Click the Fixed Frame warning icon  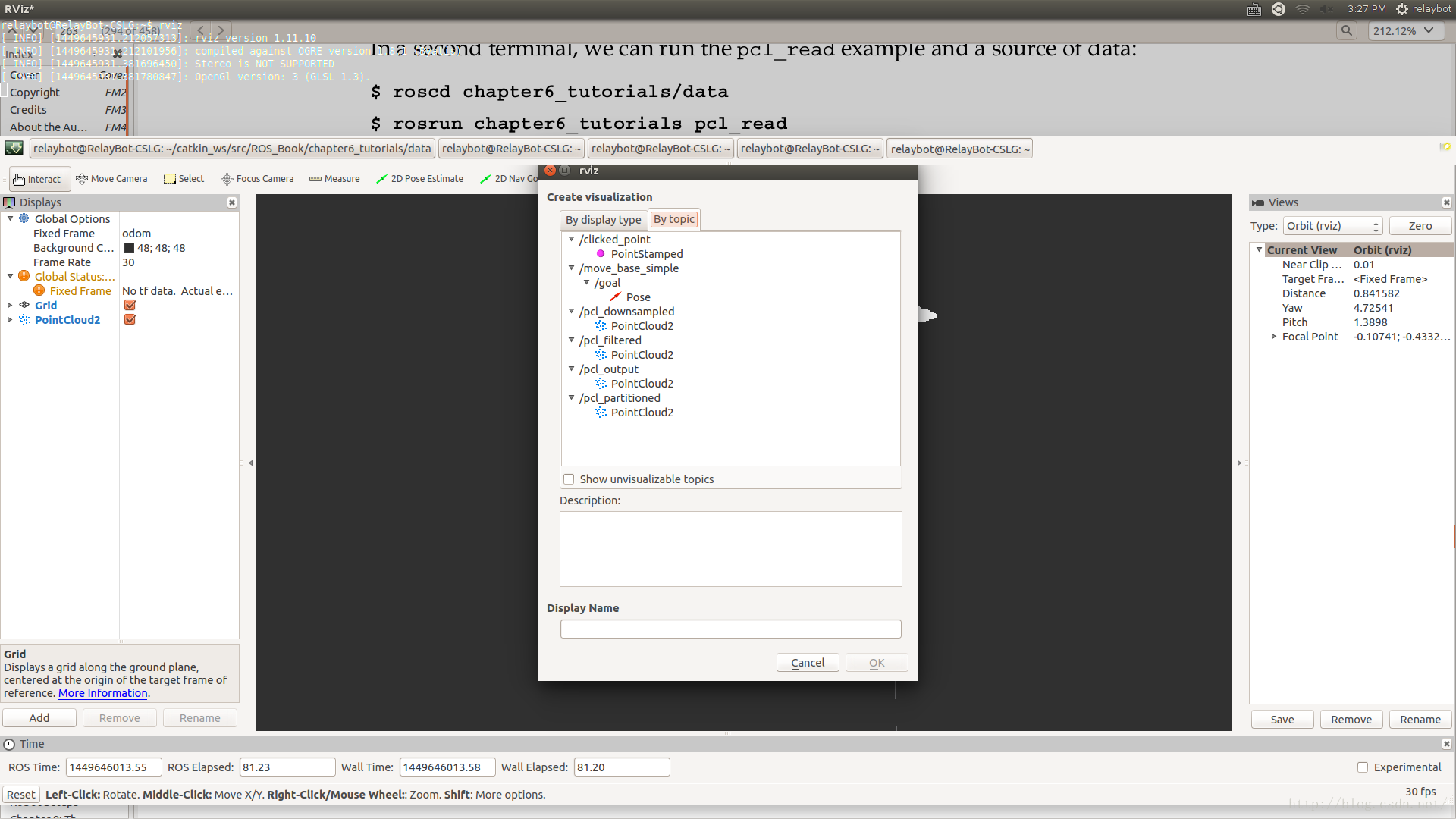(39, 290)
